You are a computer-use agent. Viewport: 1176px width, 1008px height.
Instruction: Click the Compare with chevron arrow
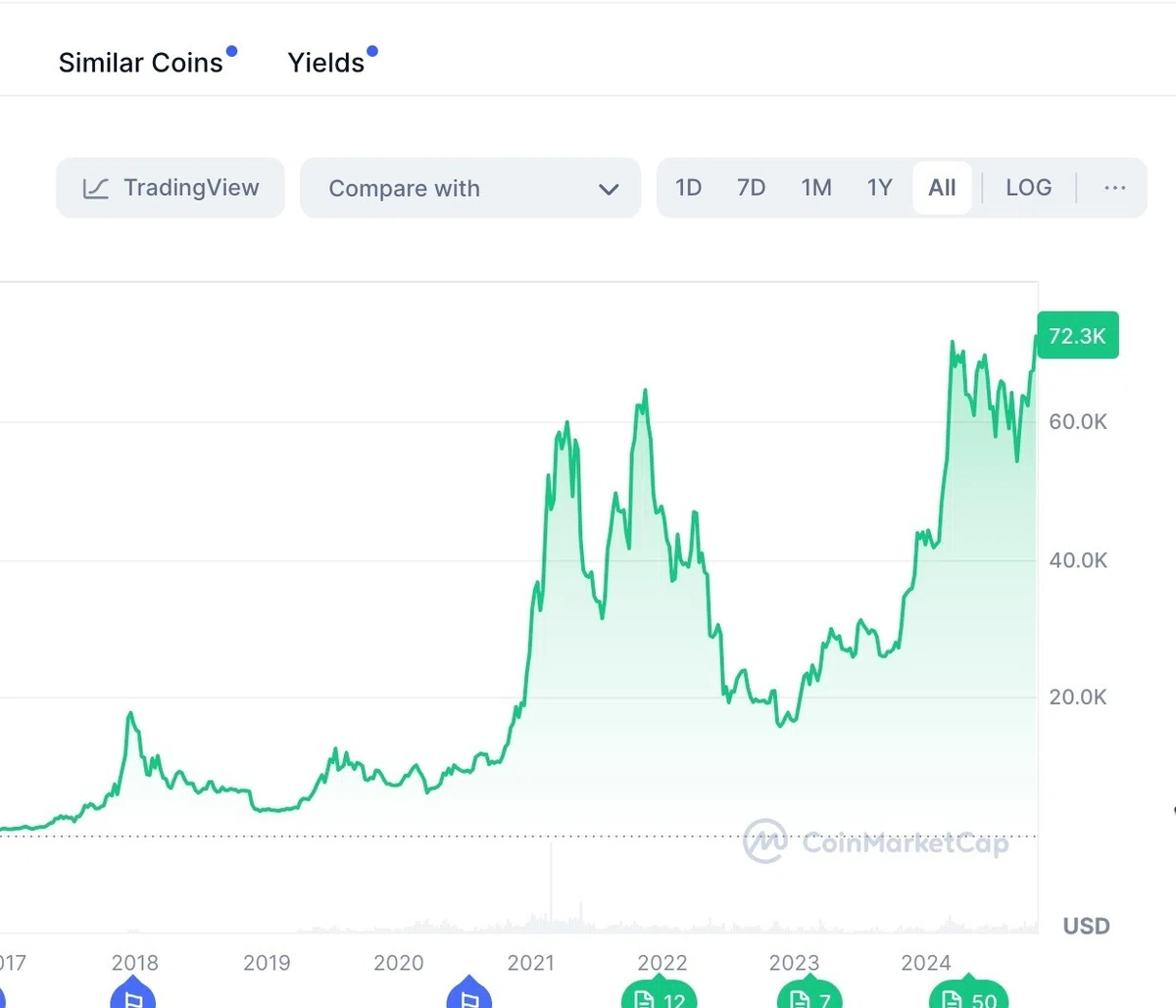pyautogui.click(x=609, y=189)
